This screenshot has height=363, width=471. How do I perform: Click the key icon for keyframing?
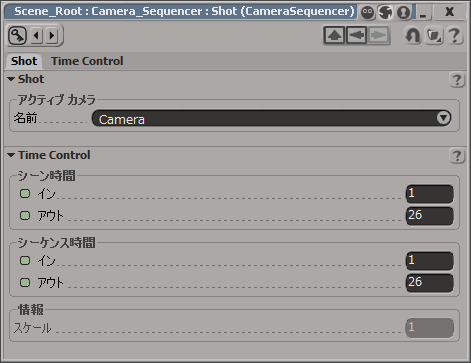[x=17, y=35]
